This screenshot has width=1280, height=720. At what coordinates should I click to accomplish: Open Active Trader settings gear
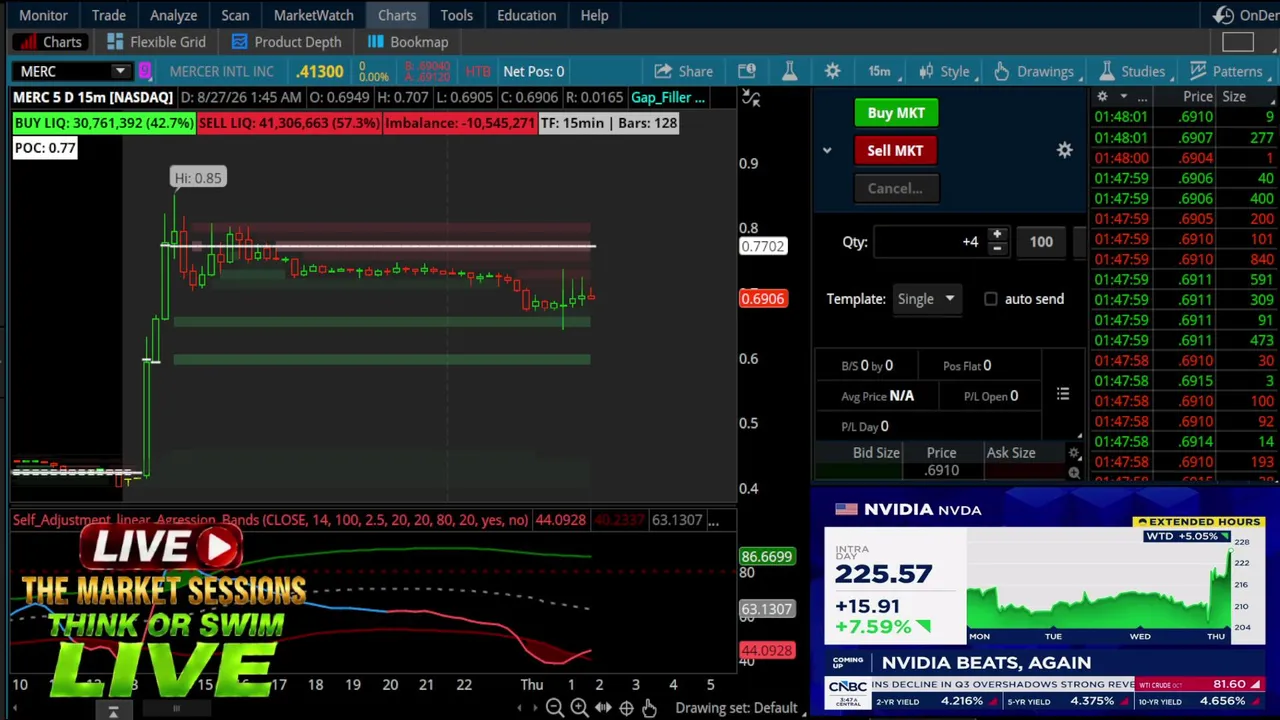(1064, 150)
